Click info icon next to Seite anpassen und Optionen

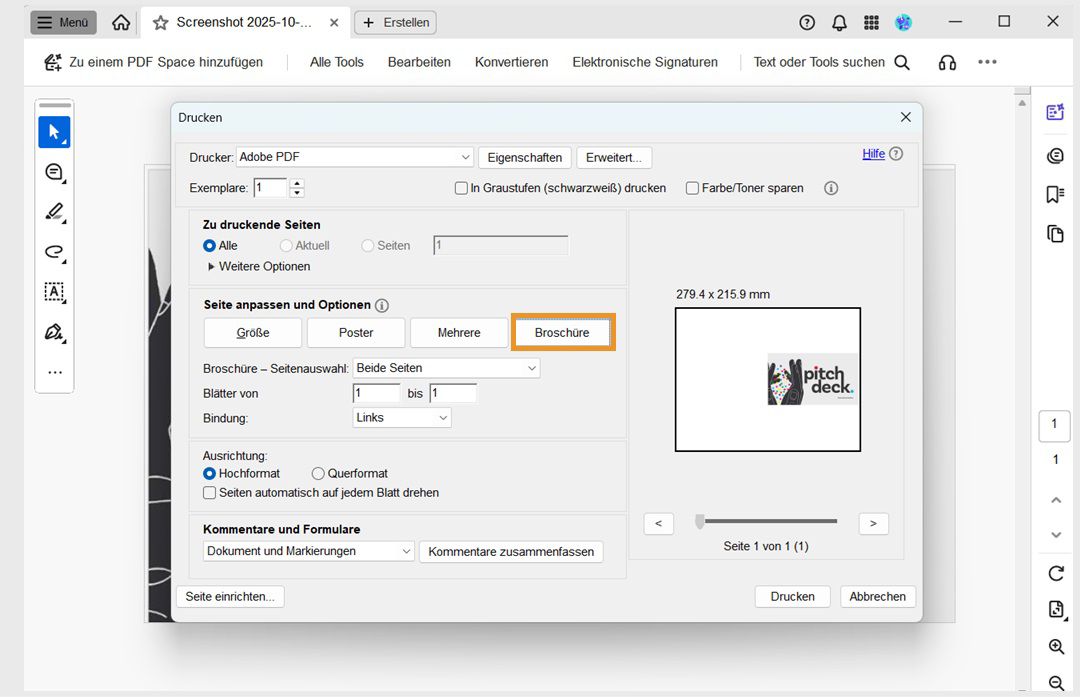(382, 305)
